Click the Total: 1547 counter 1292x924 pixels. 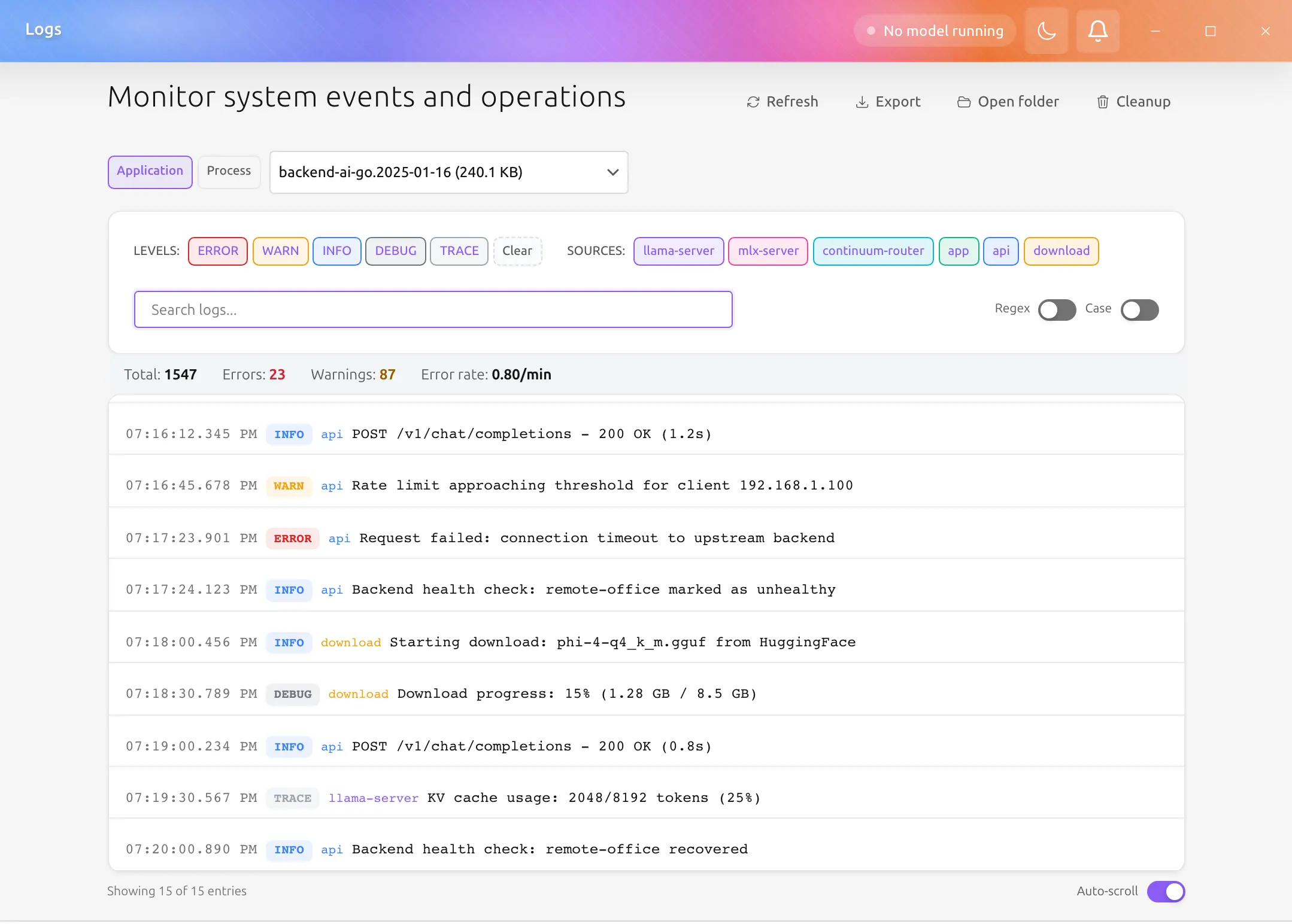[x=160, y=375]
